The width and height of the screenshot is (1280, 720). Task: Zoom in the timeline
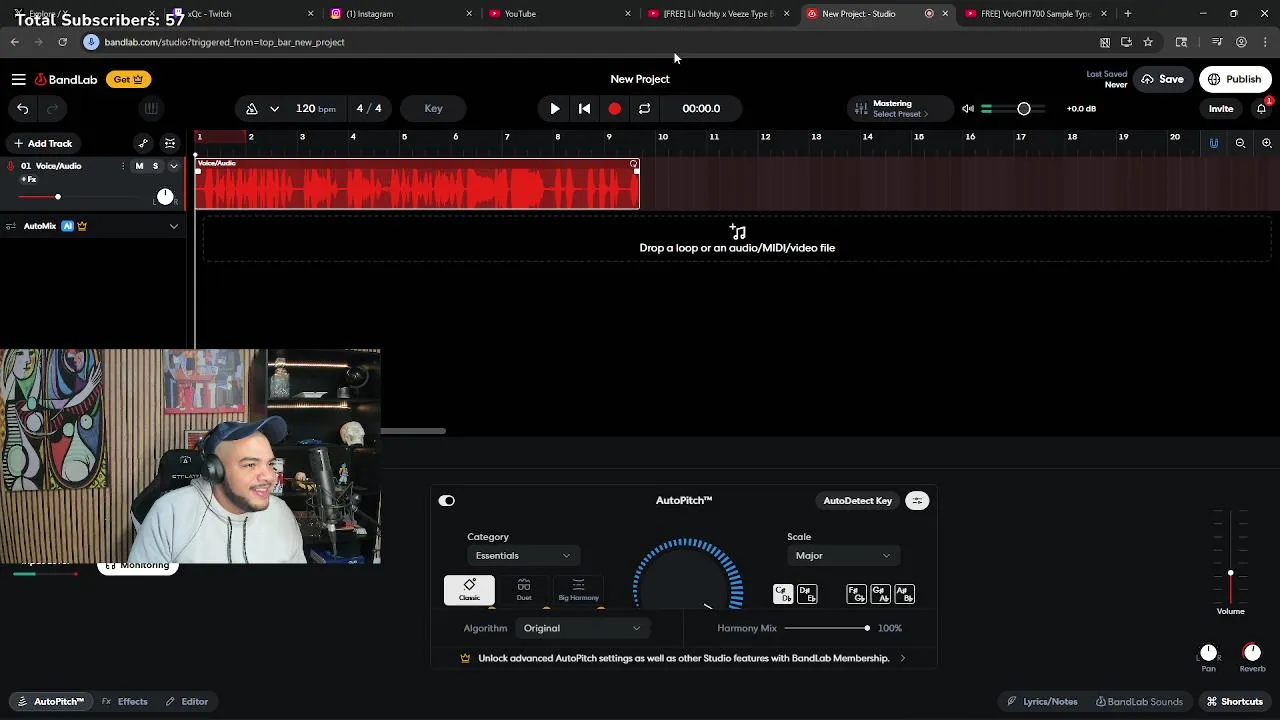coord(1266,144)
